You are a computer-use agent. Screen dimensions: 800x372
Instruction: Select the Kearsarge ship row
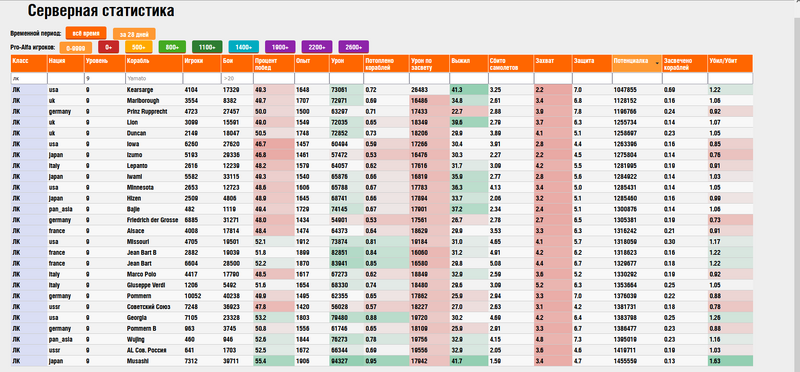[382, 89]
